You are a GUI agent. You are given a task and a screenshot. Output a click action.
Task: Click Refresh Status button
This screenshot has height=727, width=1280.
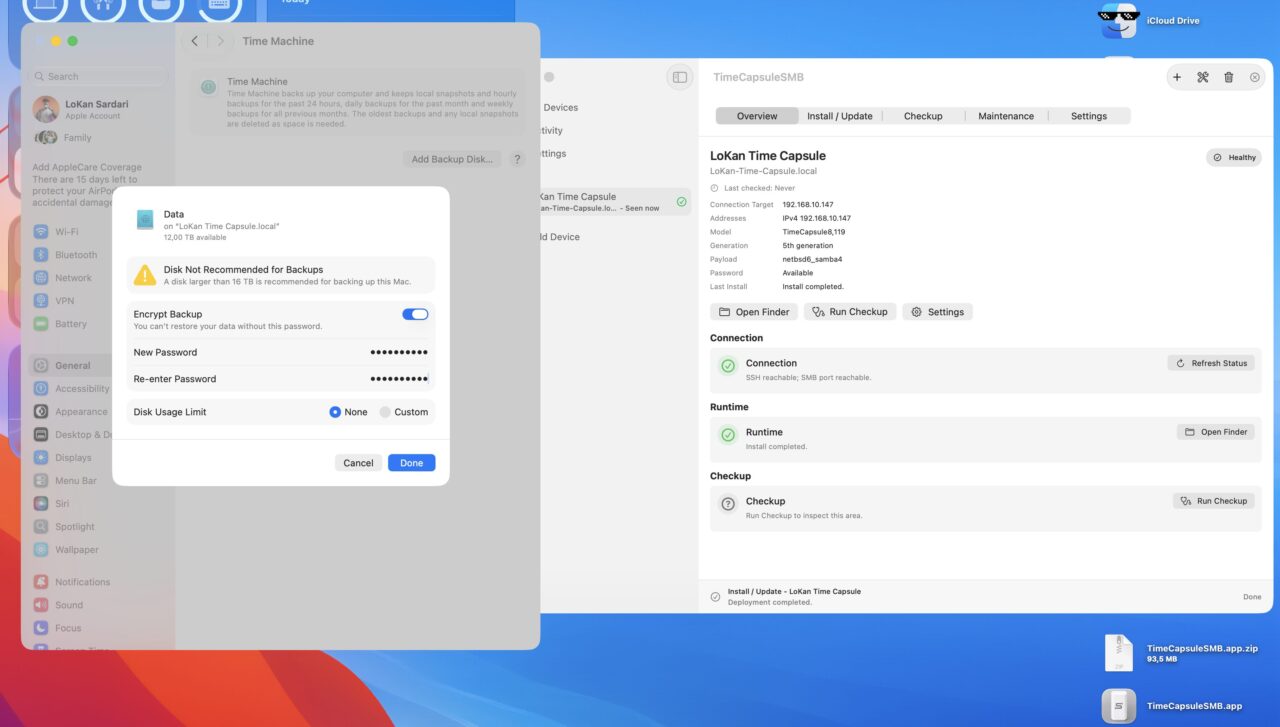pos(1211,363)
